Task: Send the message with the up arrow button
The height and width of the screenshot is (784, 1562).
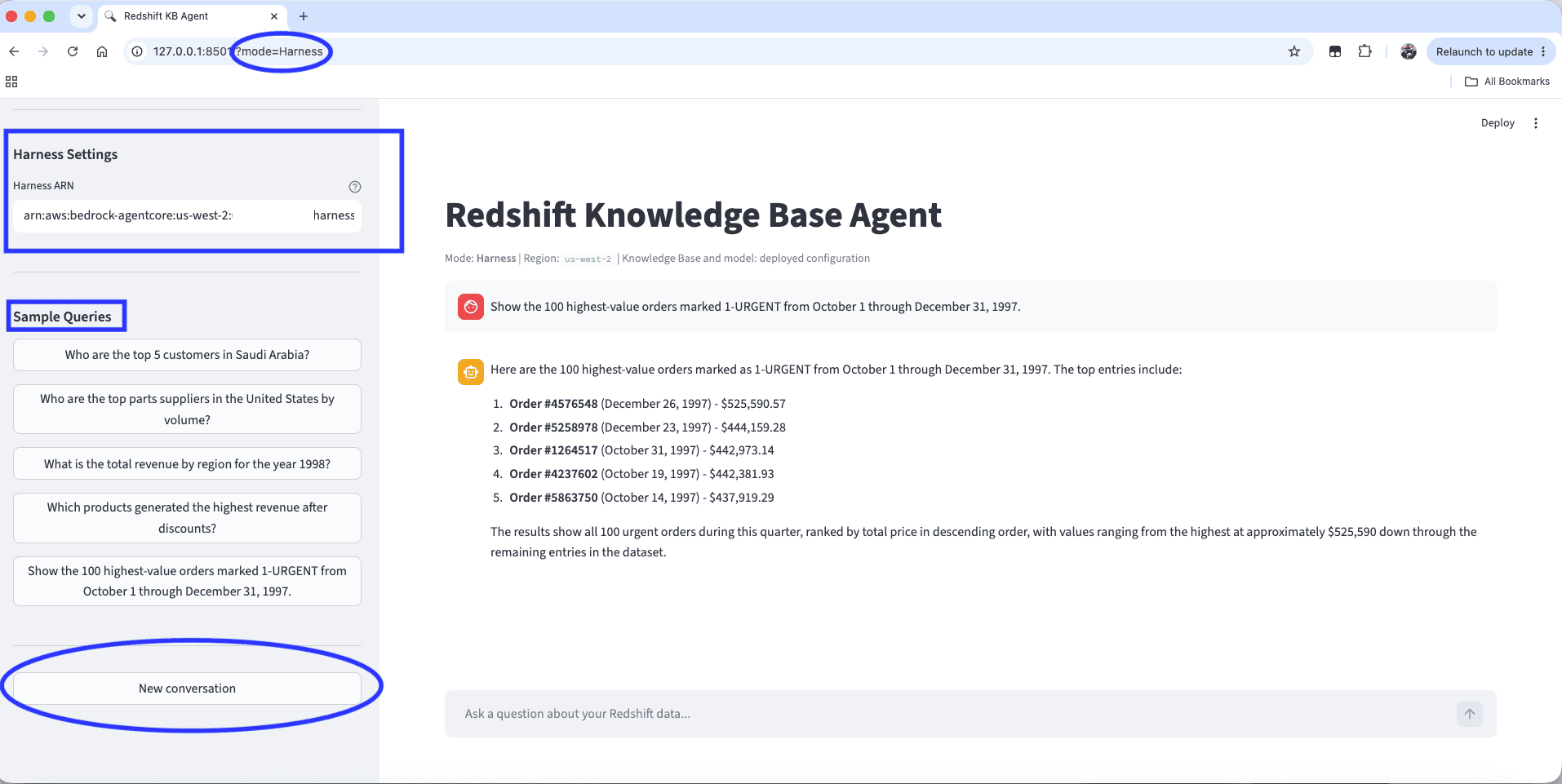Action: pyautogui.click(x=1470, y=714)
